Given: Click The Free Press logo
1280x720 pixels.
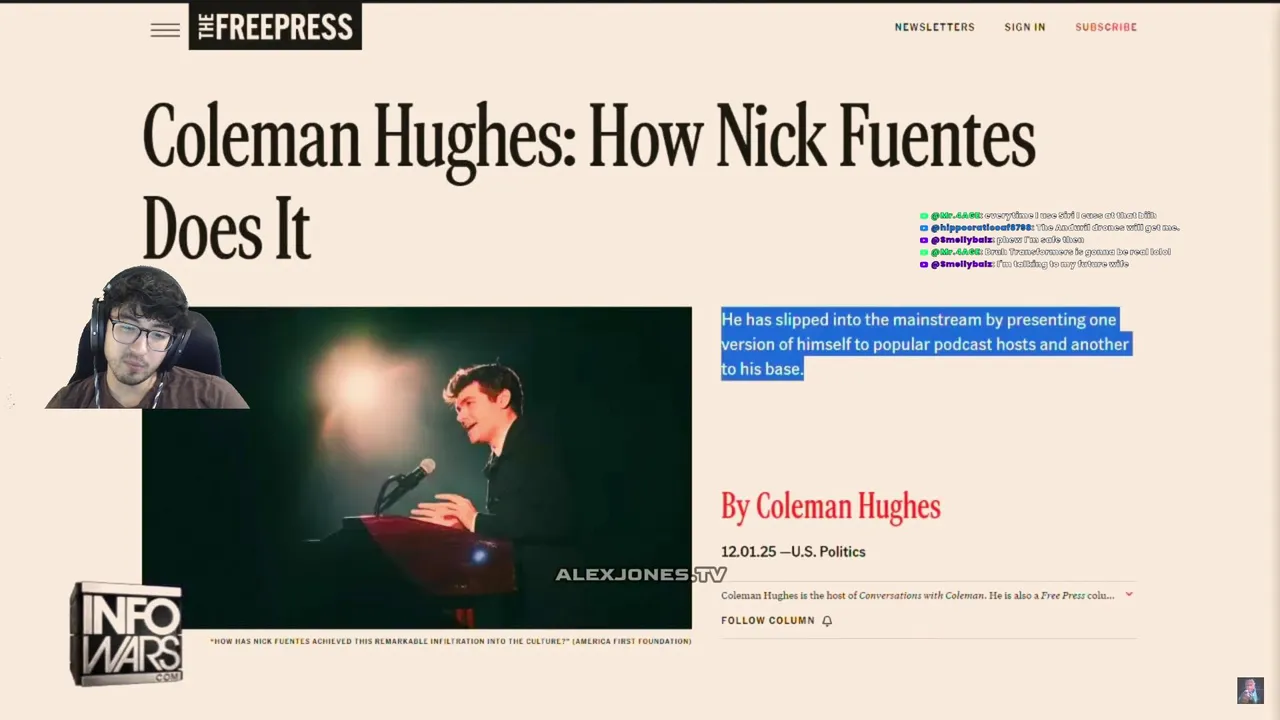Looking at the screenshot, I should point(275,27).
